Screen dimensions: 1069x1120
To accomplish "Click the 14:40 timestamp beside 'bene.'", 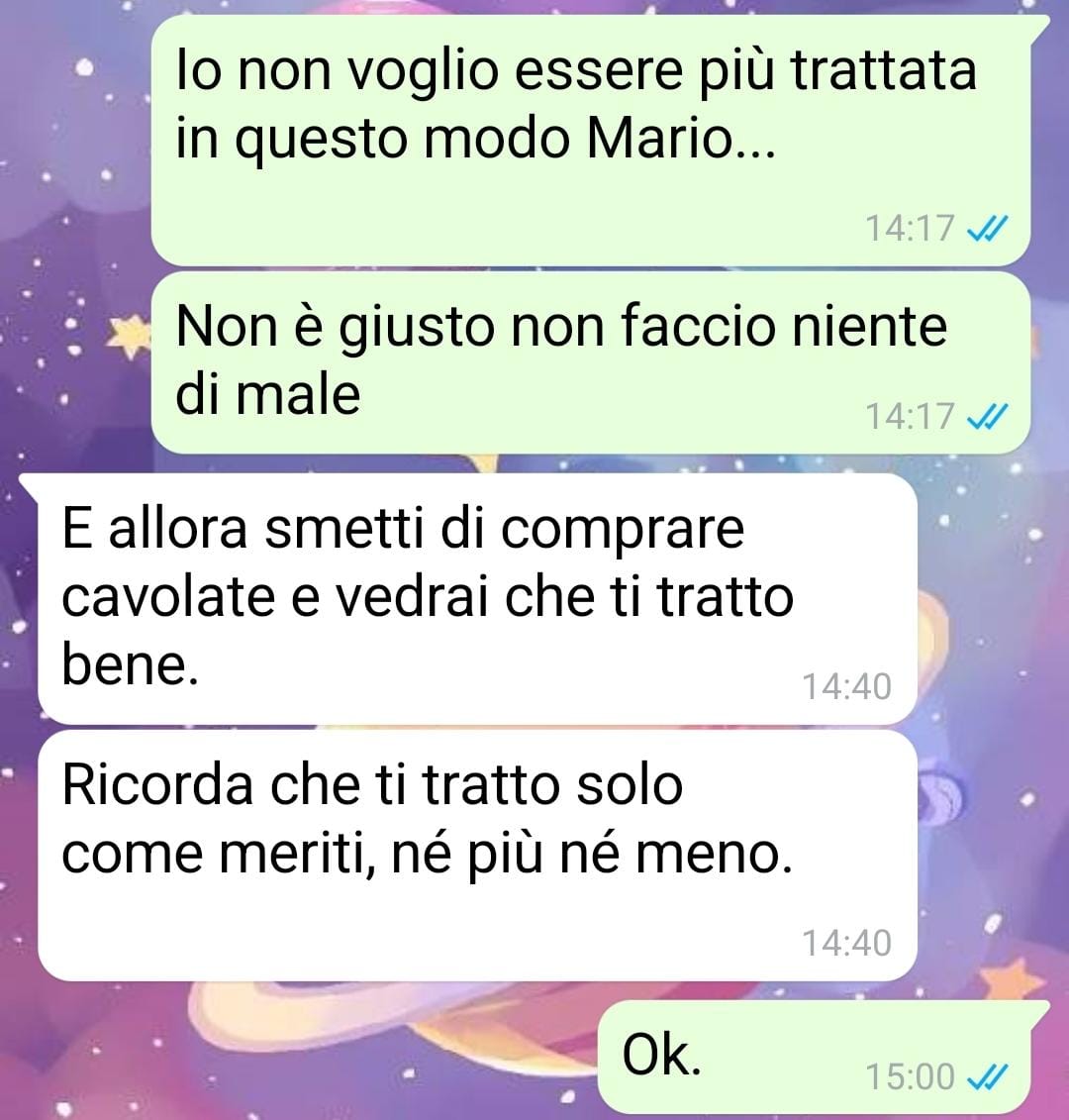I will coord(847,686).
